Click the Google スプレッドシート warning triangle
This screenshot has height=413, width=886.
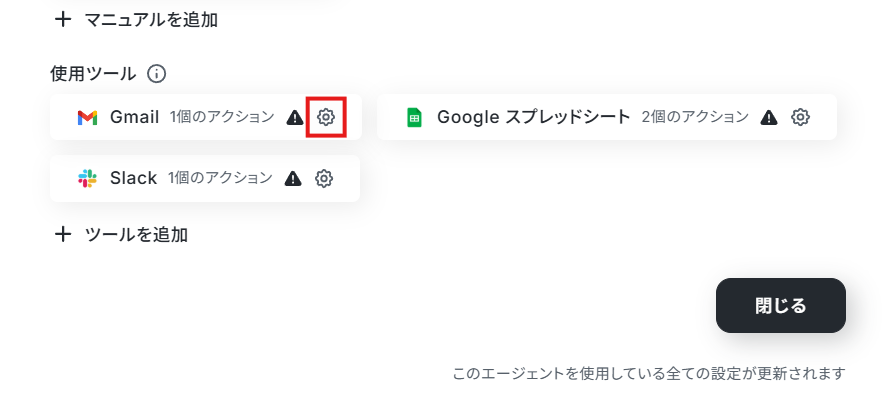pos(768,118)
